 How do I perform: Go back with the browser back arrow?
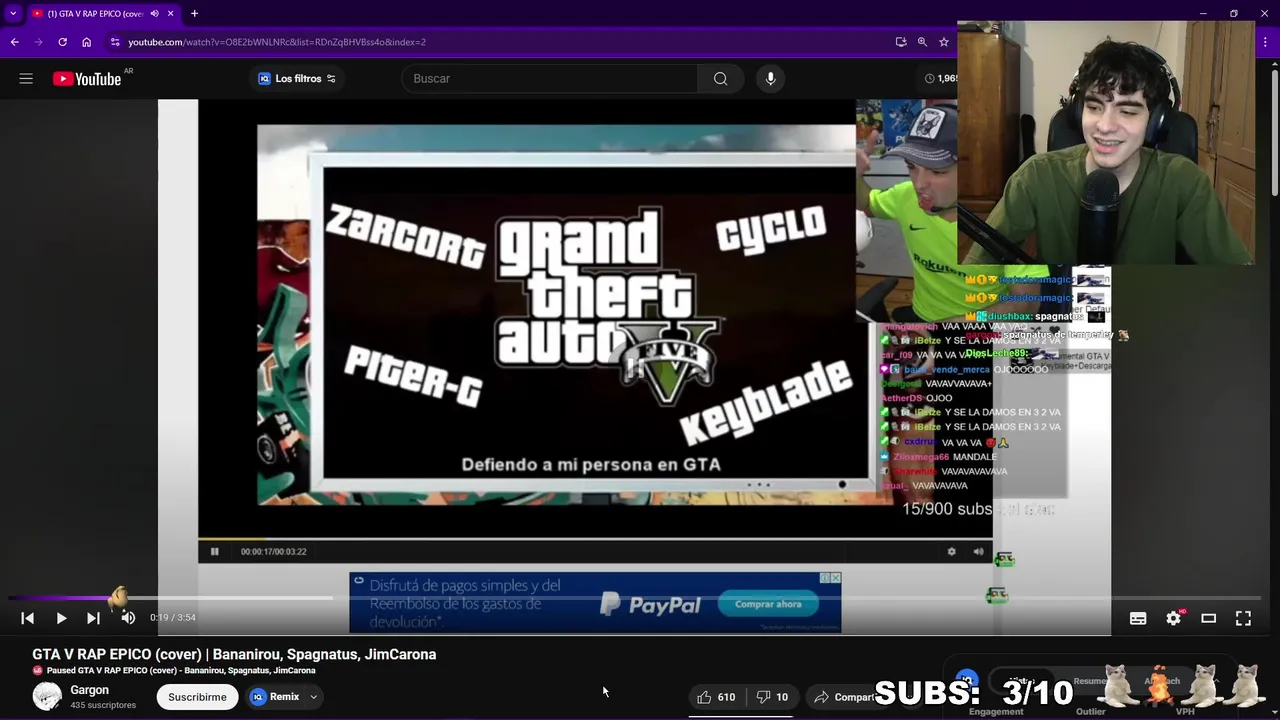tap(15, 42)
